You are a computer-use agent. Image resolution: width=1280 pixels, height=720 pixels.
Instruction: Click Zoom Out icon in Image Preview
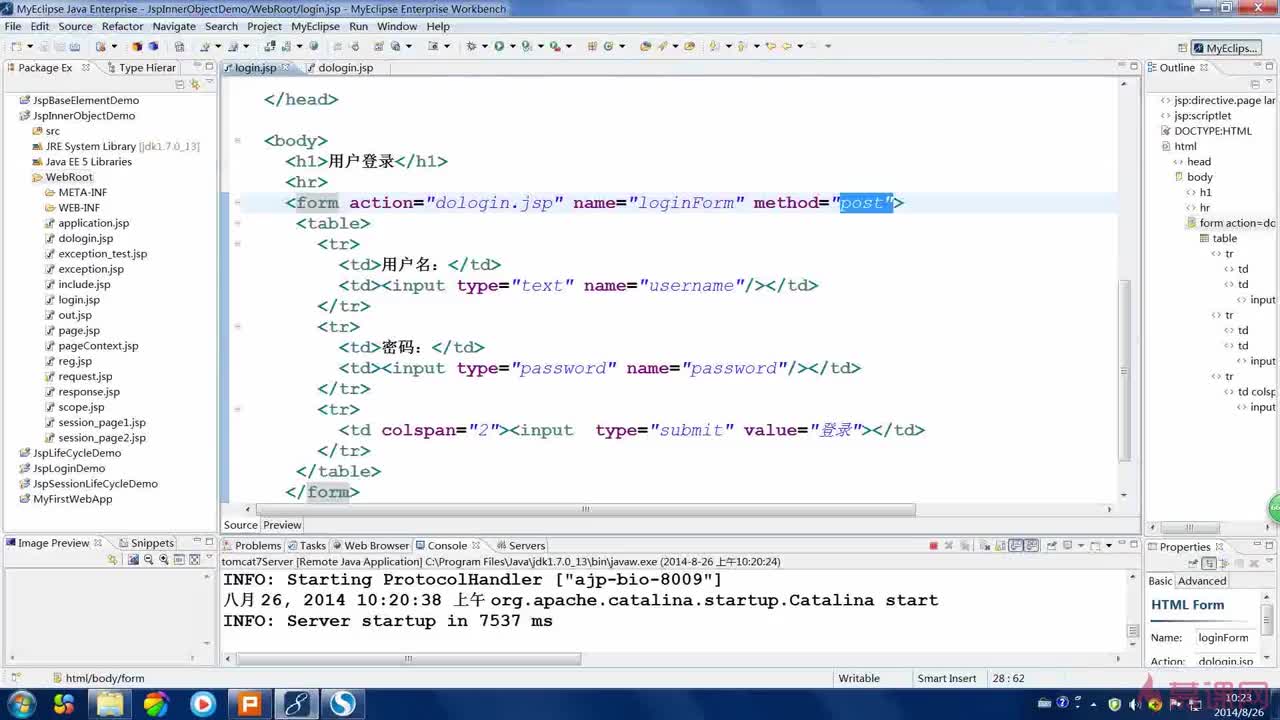tap(148, 560)
